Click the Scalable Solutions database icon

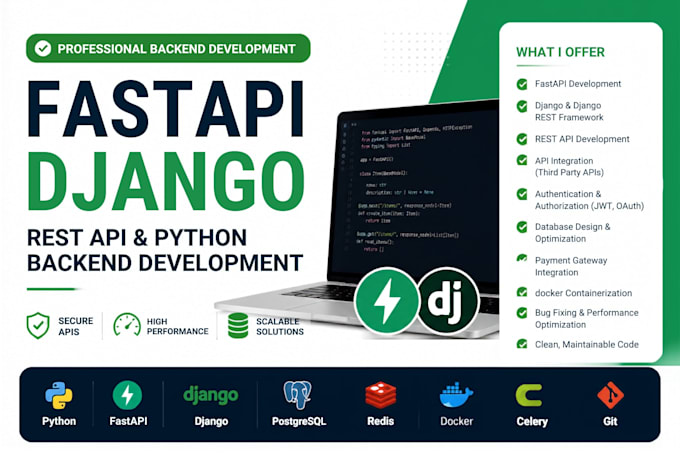coord(238,326)
